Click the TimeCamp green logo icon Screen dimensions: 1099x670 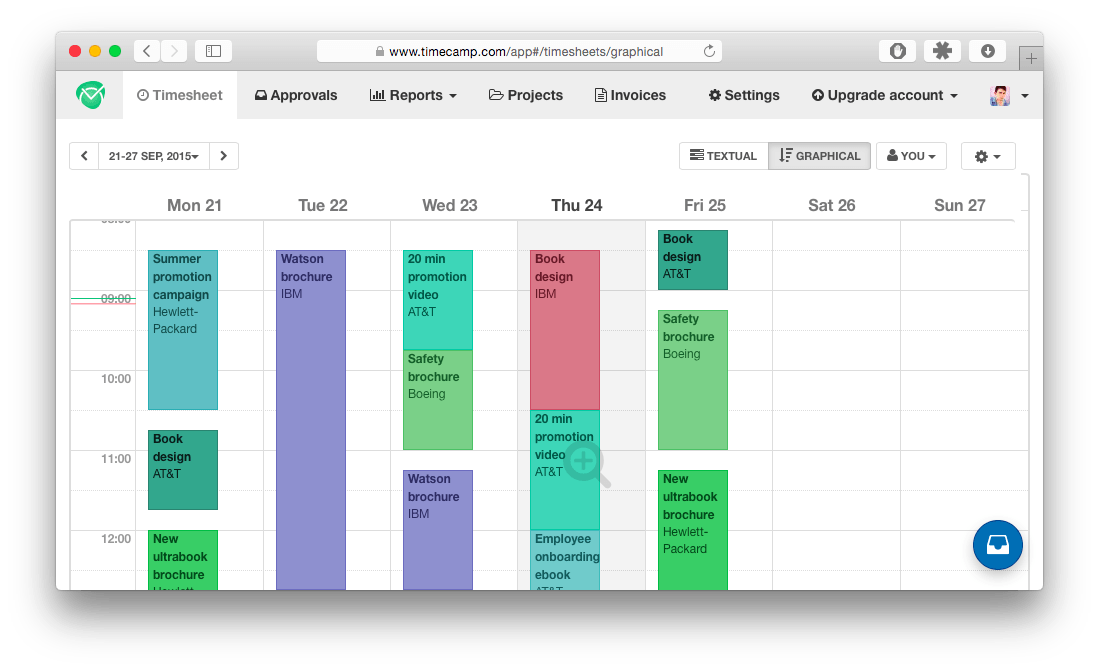click(90, 95)
